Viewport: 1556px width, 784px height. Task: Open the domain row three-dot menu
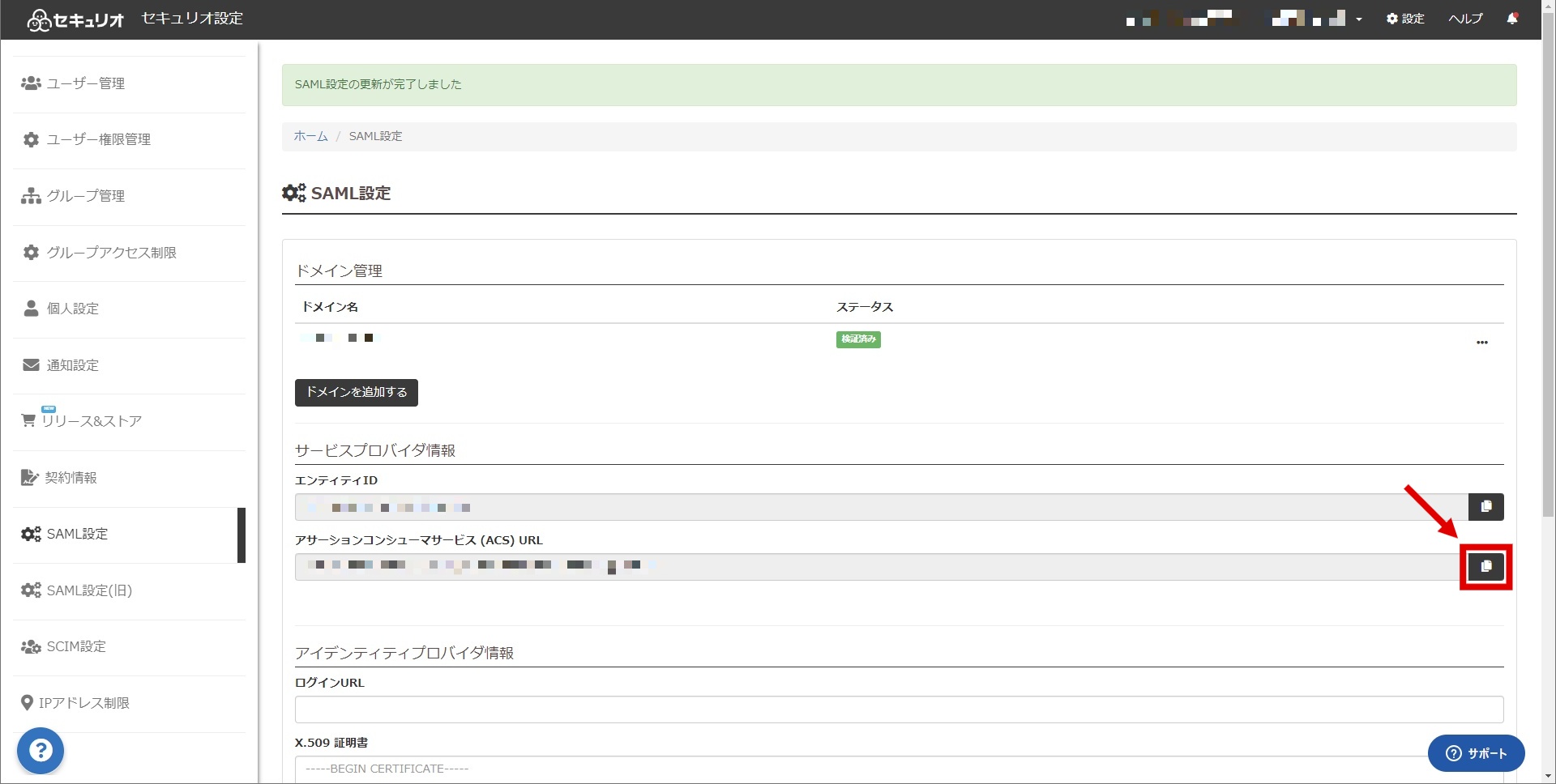pyautogui.click(x=1481, y=343)
